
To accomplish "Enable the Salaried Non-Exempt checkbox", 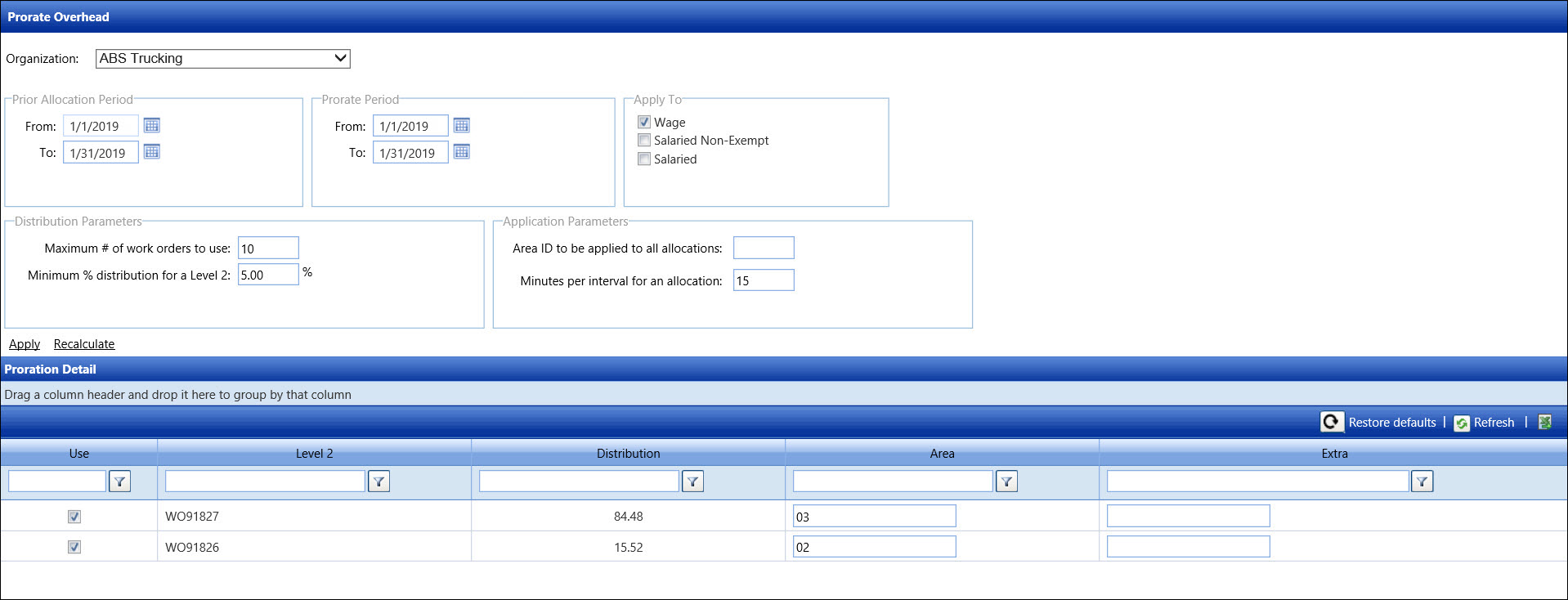I will 644,141.
